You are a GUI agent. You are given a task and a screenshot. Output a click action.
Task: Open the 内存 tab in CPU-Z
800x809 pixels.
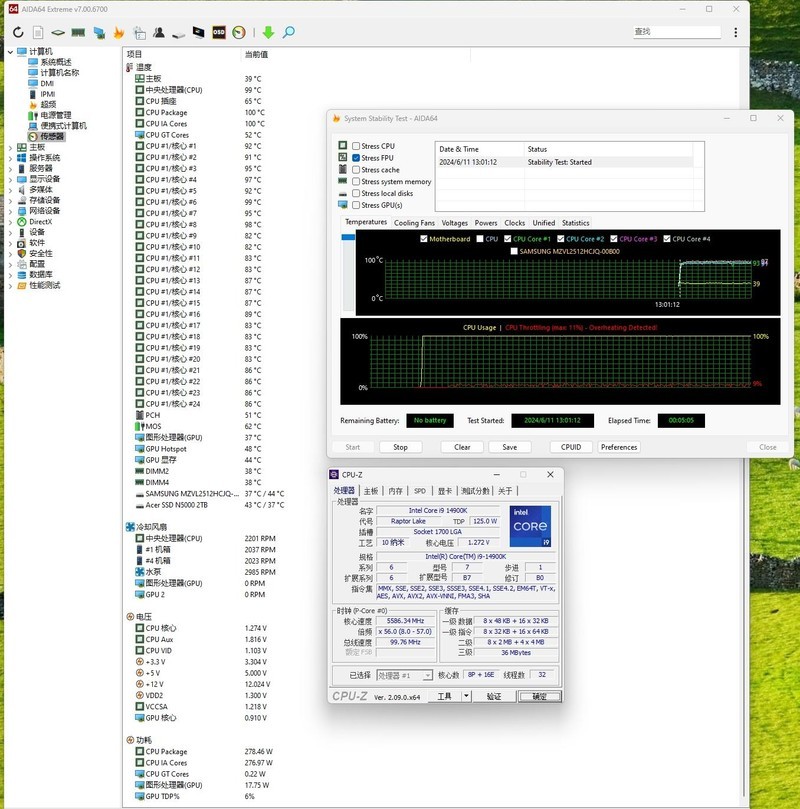click(x=395, y=491)
